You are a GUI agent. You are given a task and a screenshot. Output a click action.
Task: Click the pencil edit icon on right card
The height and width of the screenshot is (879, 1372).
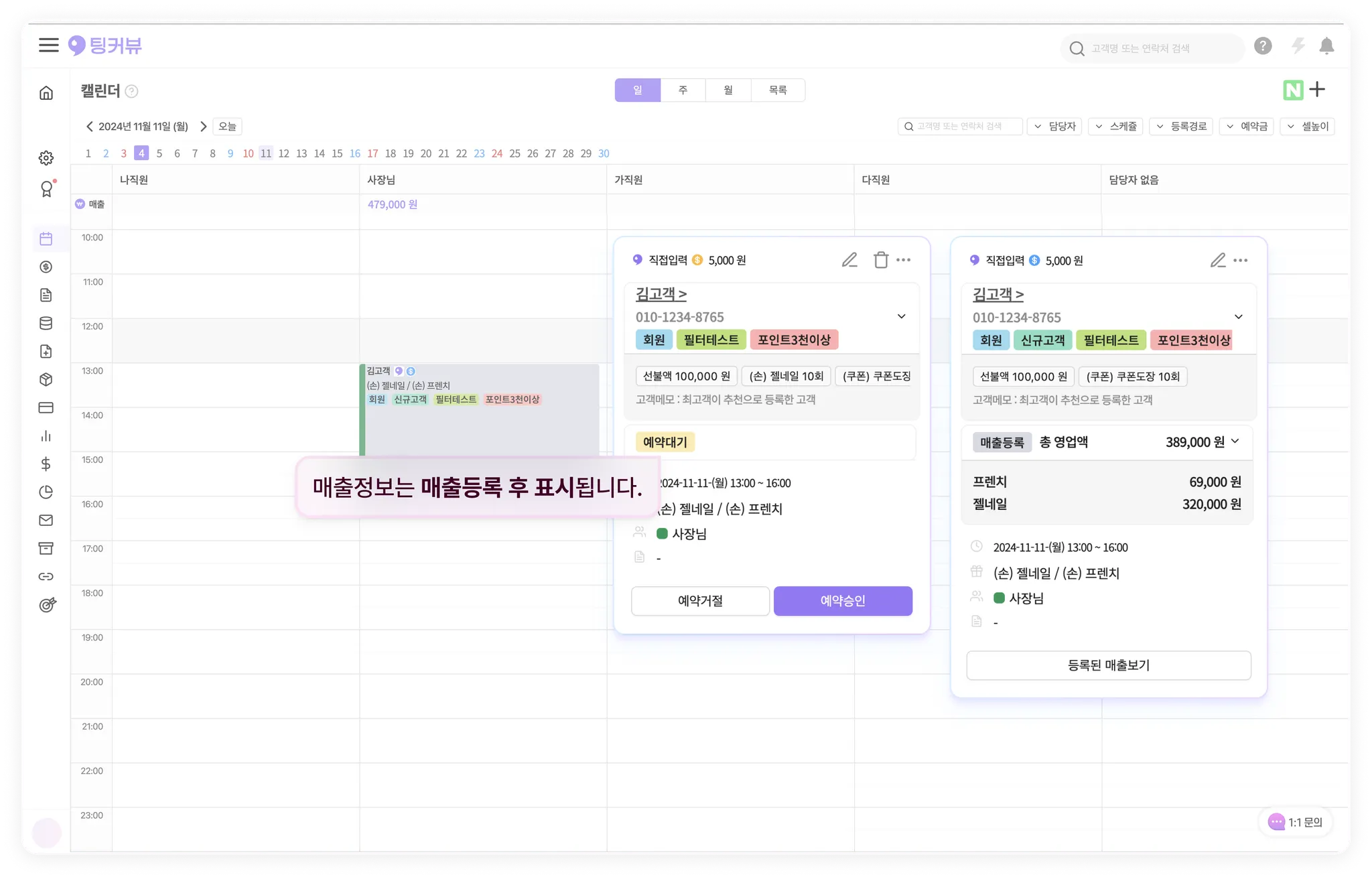point(1217,261)
